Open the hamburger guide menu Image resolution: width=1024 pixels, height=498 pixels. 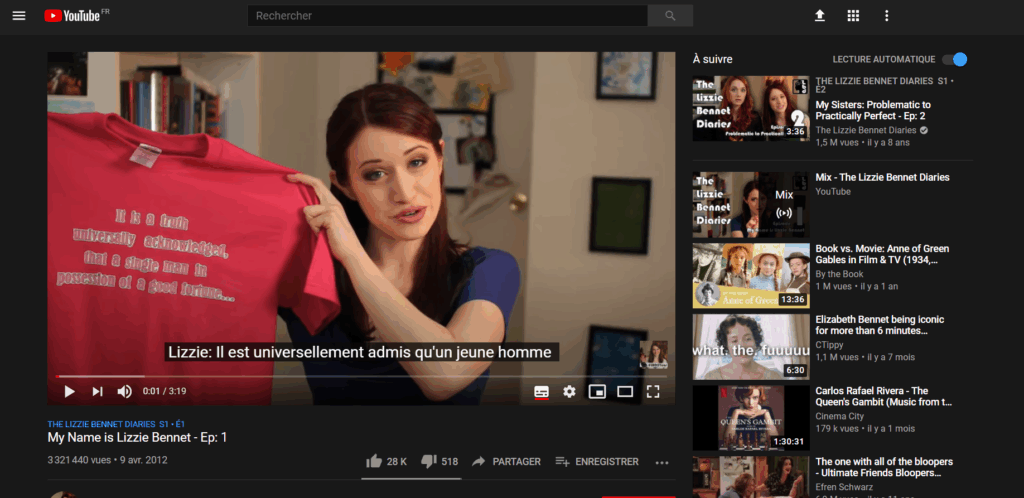[x=19, y=16]
